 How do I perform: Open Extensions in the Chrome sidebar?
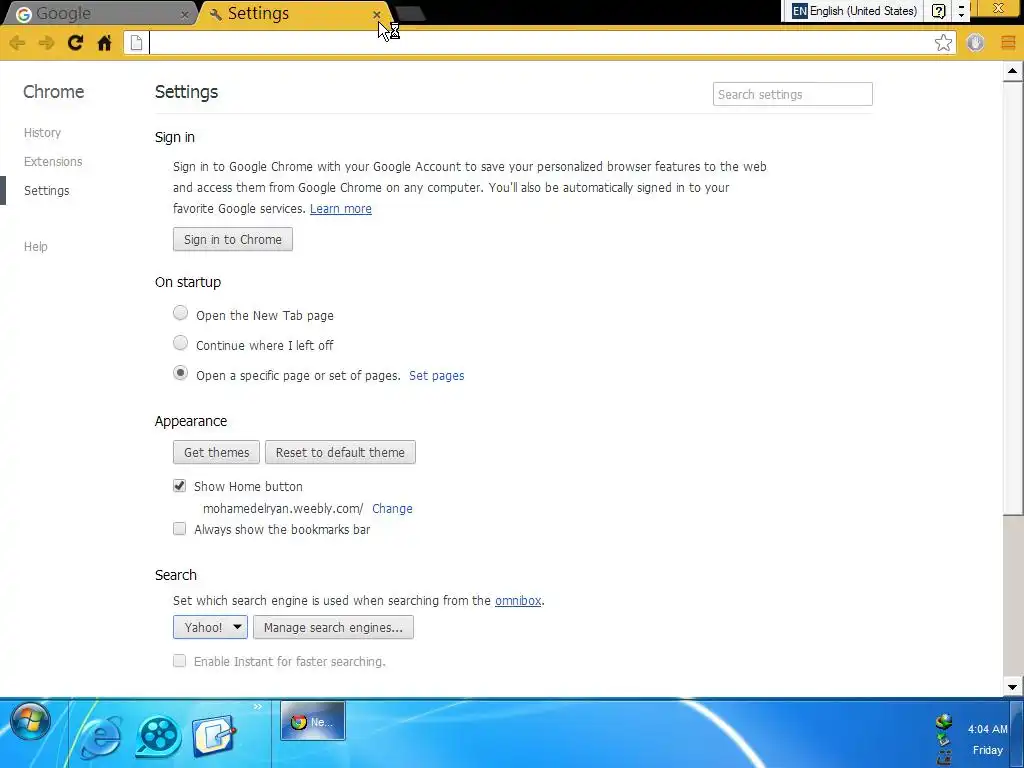point(53,161)
